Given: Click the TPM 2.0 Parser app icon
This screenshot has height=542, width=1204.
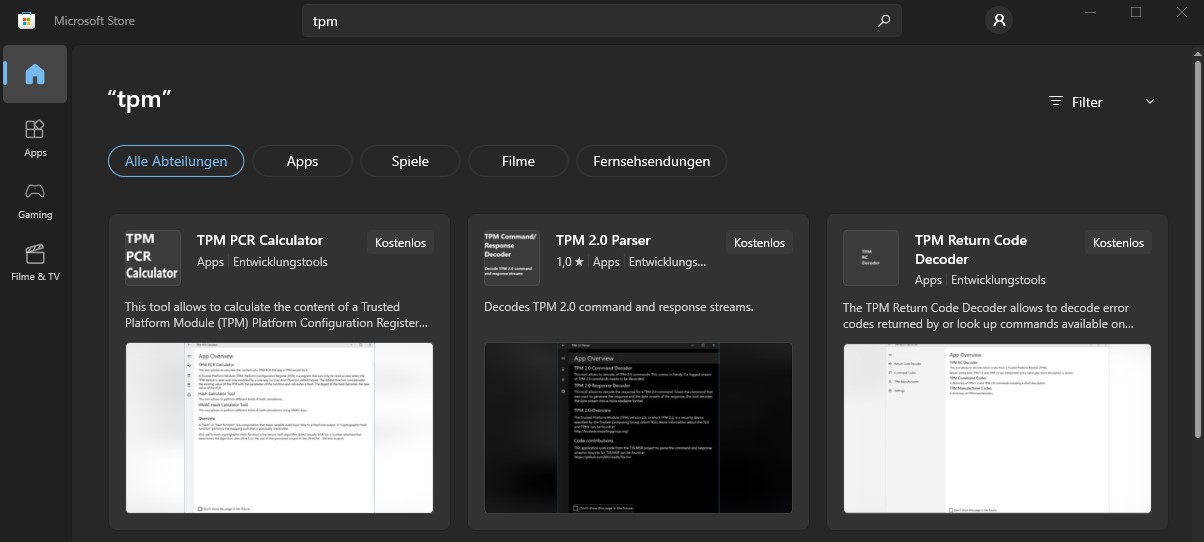Looking at the screenshot, I should pos(512,258).
